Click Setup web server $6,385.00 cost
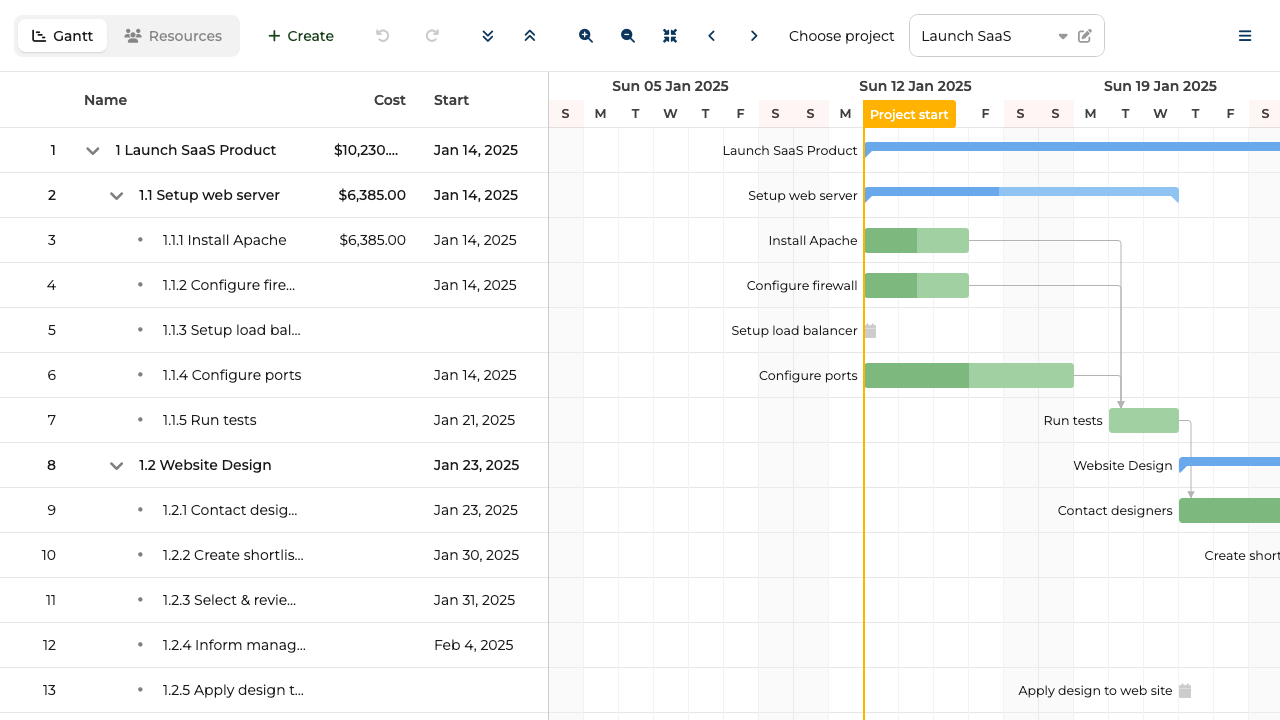Image resolution: width=1280 pixels, height=720 pixels. click(372, 195)
